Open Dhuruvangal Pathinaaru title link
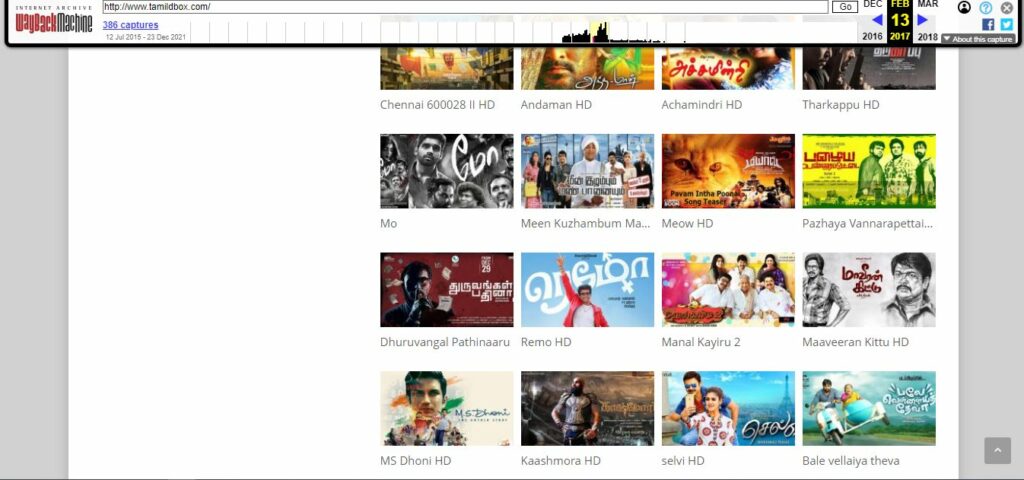 pos(445,342)
